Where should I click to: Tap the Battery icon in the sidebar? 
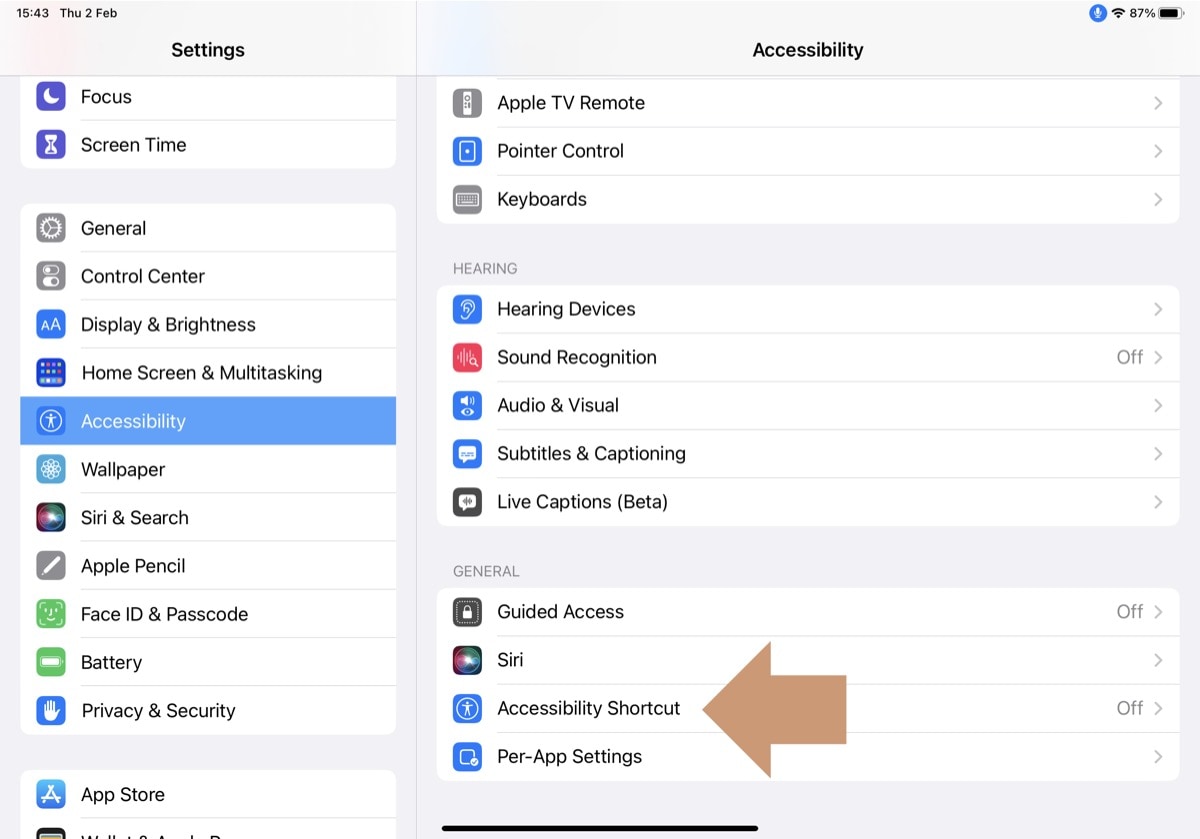(51, 662)
